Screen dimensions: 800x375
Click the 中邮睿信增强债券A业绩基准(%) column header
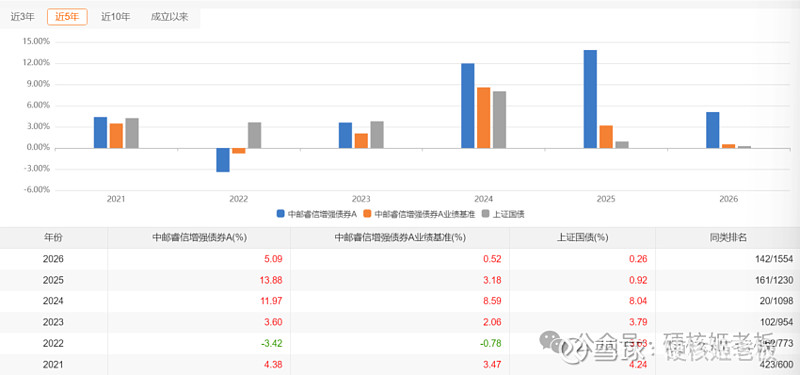(400, 238)
